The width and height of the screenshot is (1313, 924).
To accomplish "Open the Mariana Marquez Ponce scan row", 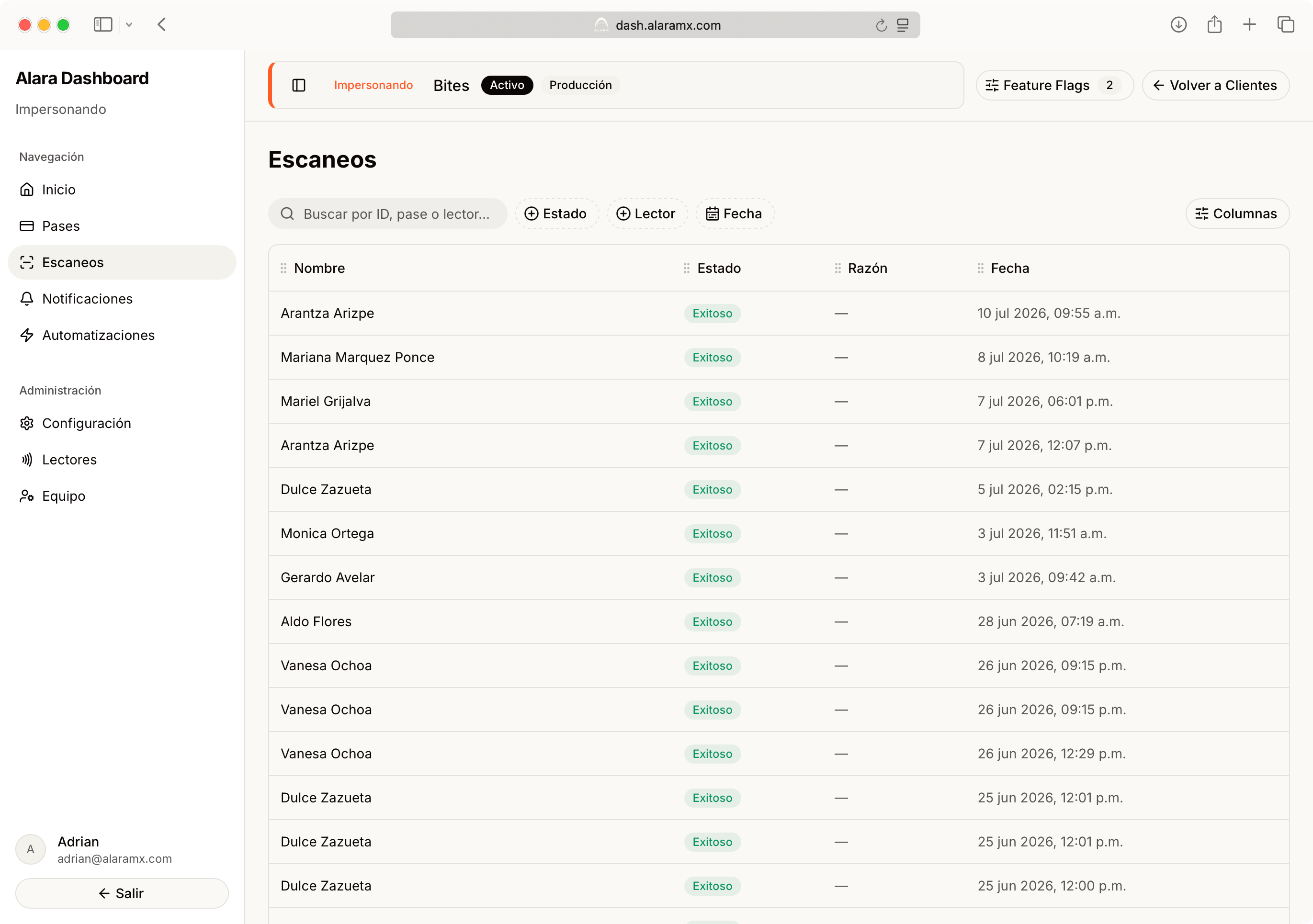I will pyautogui.click(x=779, y=357).
